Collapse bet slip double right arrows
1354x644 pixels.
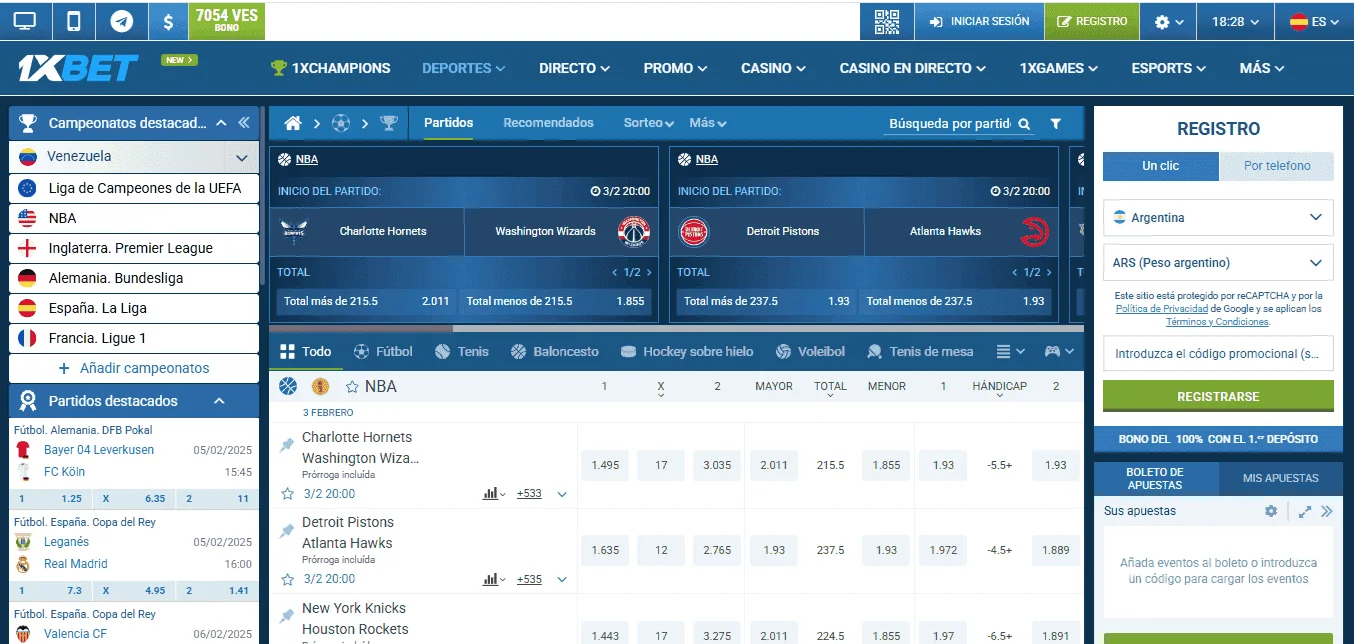pyautogui.click(x=1327, y=511)
